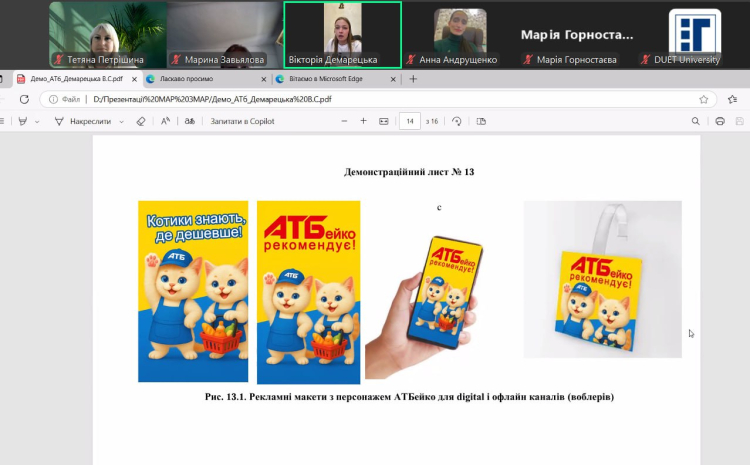Select Вікторія Демарецька video thumbnail
Screen dimensions: 750x465
tap(343, 33)
